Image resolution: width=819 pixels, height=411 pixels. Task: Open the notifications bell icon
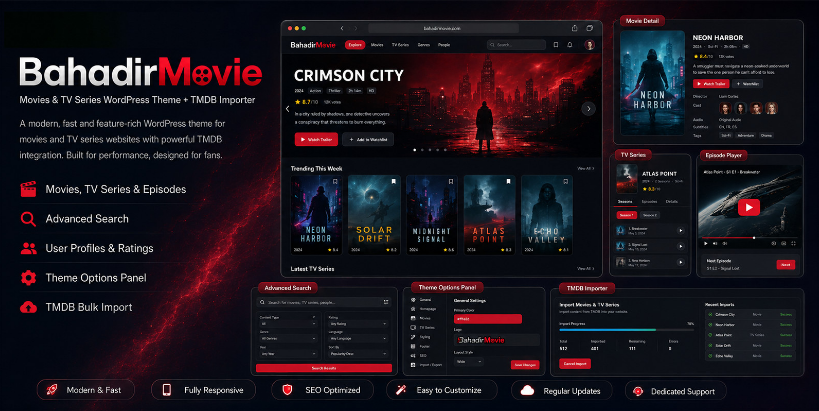pos(570,45)
